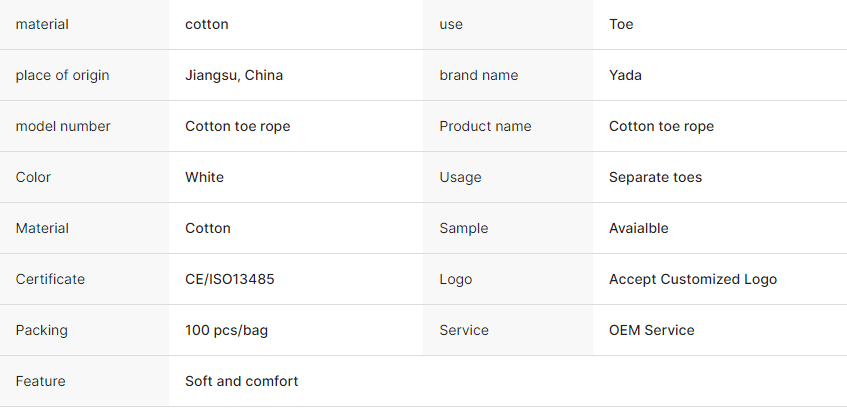Image resolution: width=847 pixels, height=408 pixels.
Task: Select the '100 pcs/bag' packing value
Action: tap(226, 330)
